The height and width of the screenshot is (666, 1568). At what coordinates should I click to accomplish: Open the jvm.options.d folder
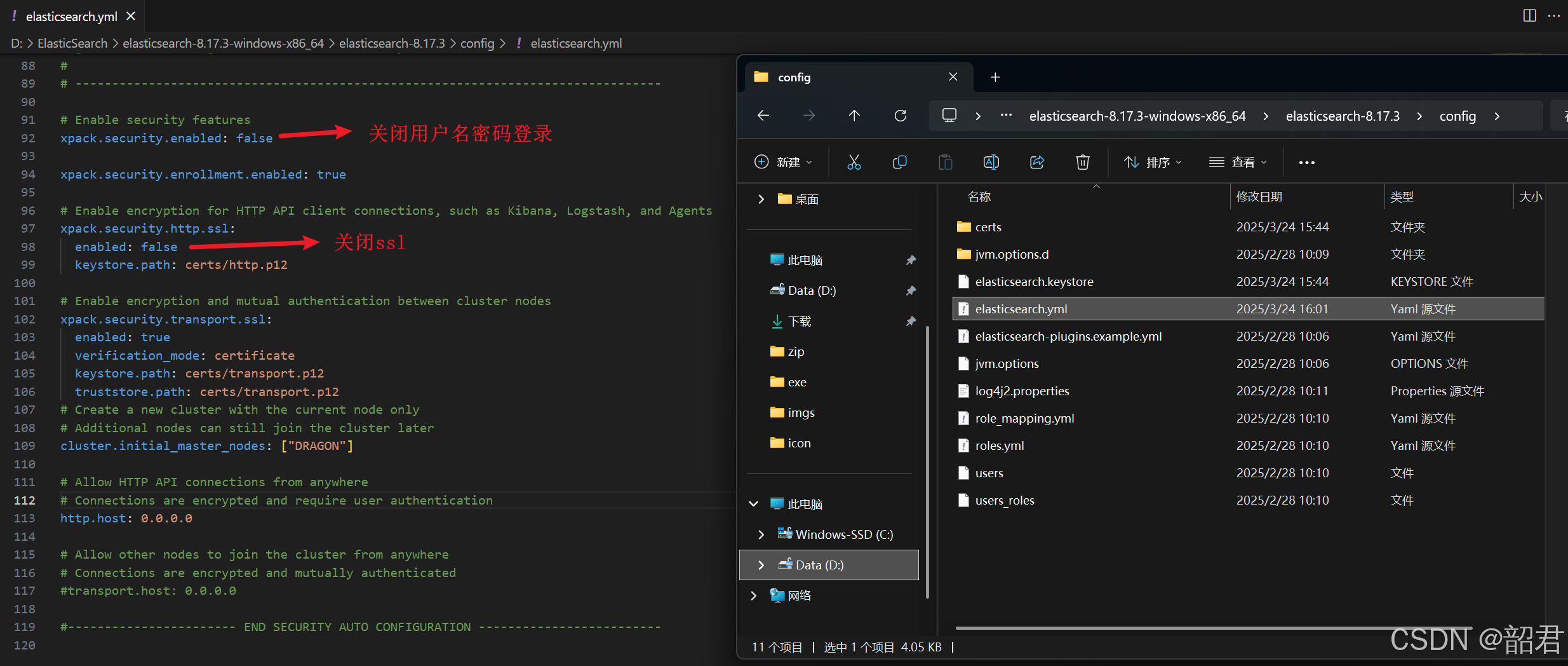point(1249,254)
